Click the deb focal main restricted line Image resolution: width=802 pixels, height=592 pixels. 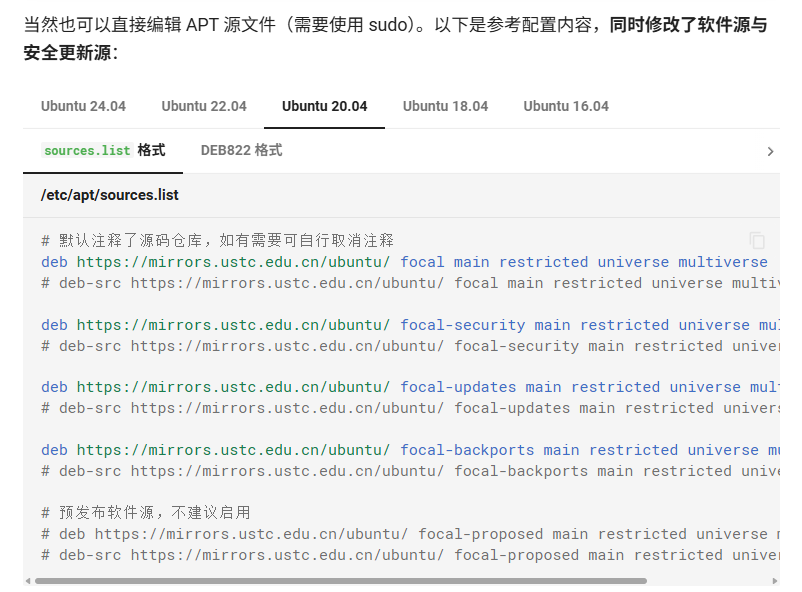pos(405,262)
